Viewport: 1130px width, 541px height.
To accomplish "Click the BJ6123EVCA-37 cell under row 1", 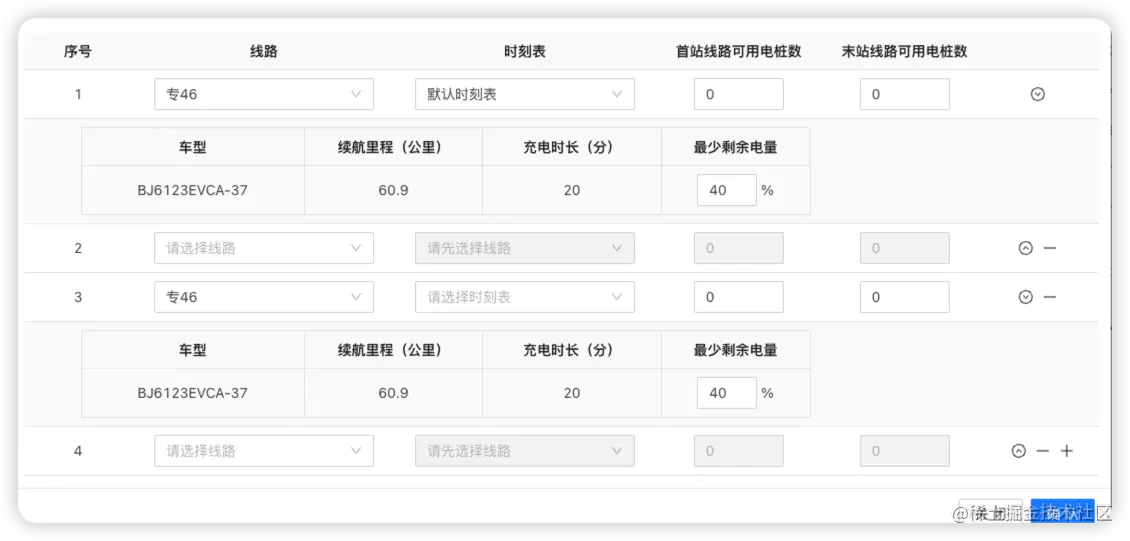I will (x=192, y=190).
